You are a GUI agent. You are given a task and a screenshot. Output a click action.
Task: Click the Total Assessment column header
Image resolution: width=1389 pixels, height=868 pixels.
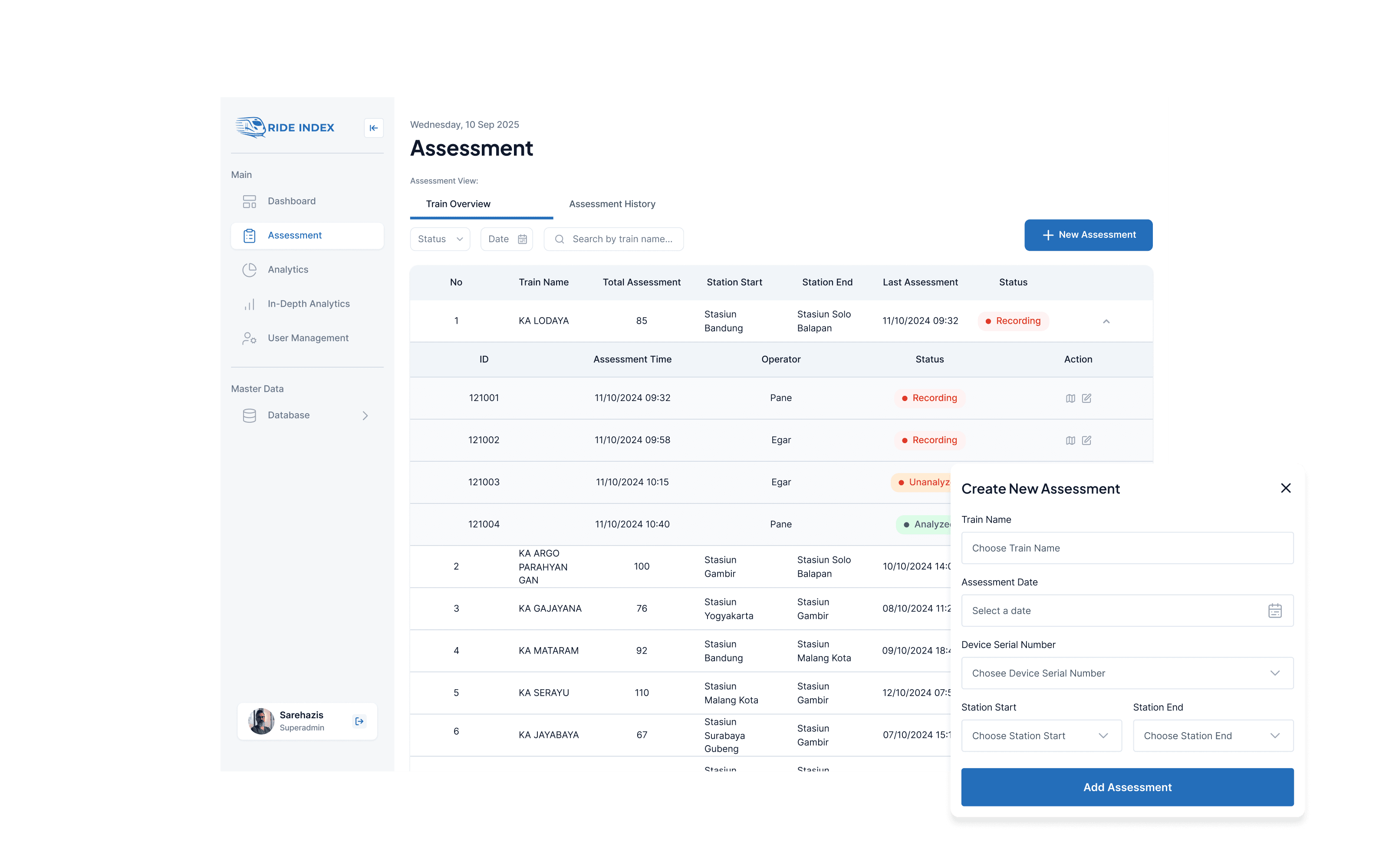coord(642,283)
